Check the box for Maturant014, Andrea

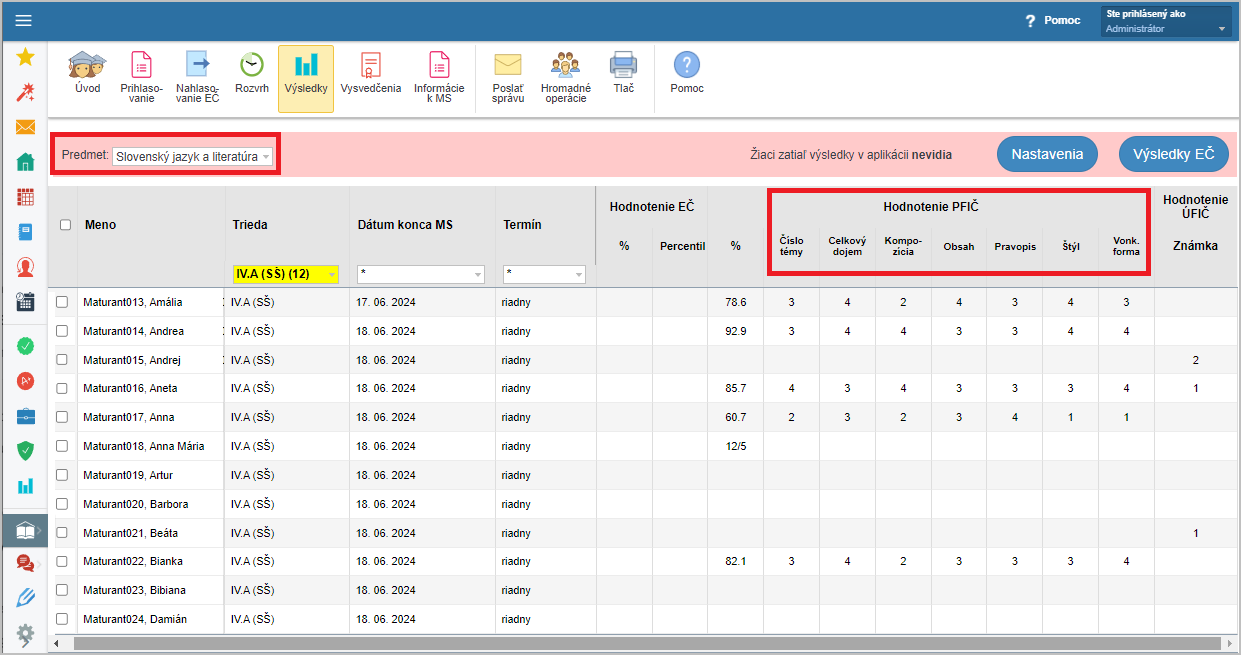(62, 331)
